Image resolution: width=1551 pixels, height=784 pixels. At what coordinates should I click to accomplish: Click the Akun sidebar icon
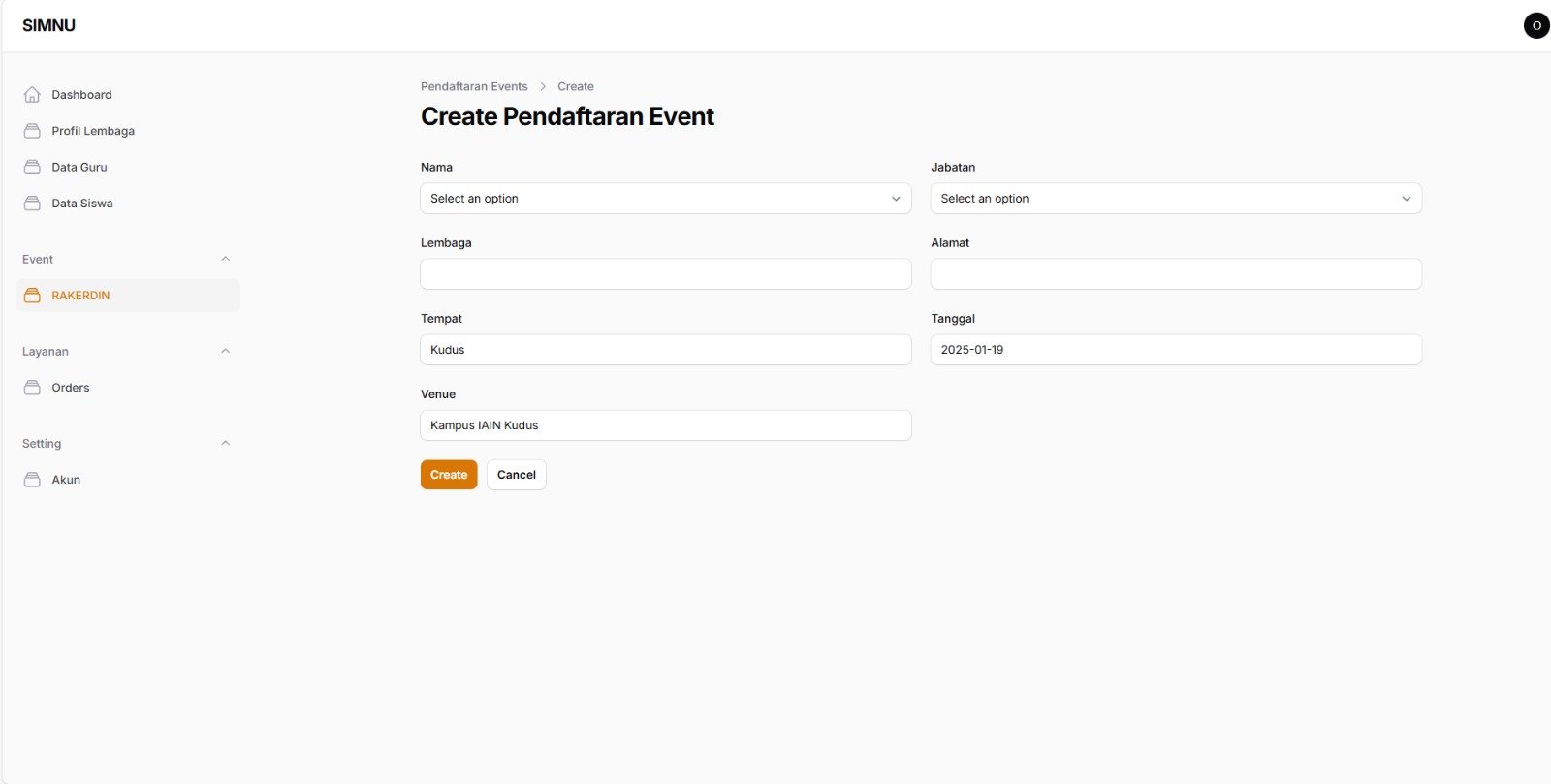coord(32,480)
